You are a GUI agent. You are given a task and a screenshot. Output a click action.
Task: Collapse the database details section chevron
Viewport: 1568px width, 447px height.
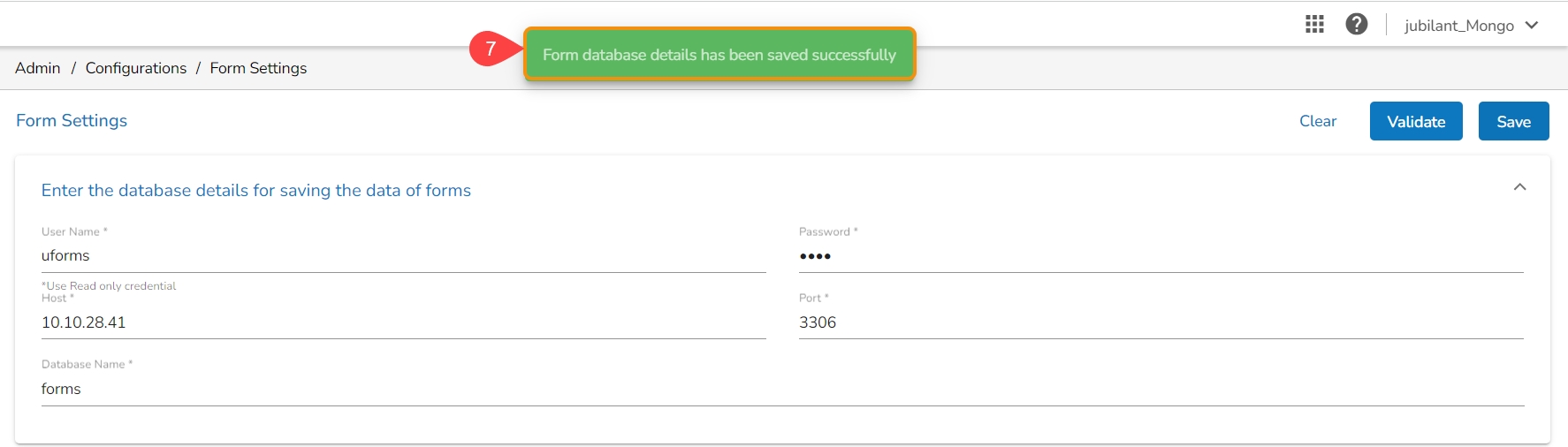pos(1519,187)
